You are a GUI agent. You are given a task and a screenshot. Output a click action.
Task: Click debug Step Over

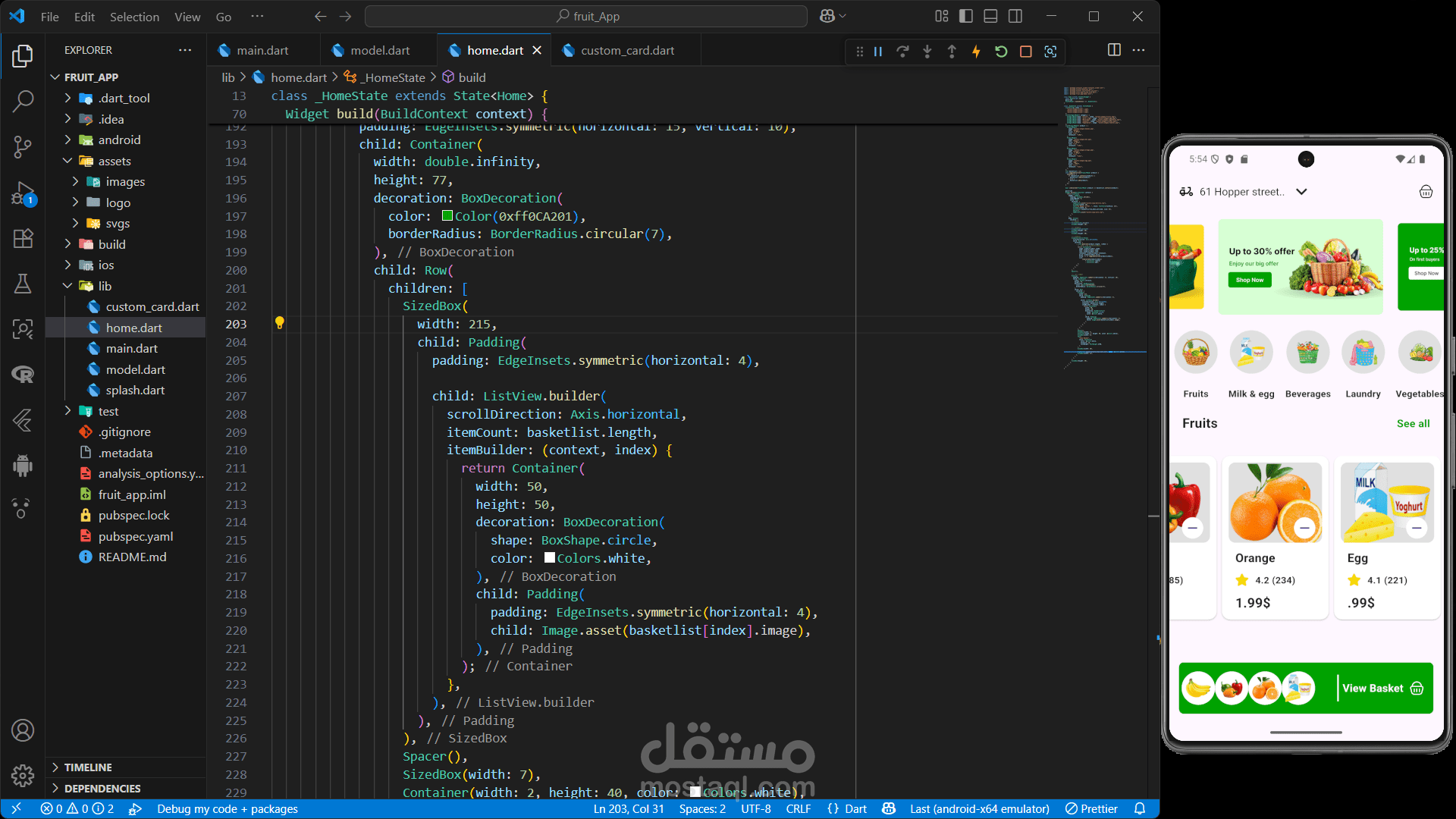[902, 52]
